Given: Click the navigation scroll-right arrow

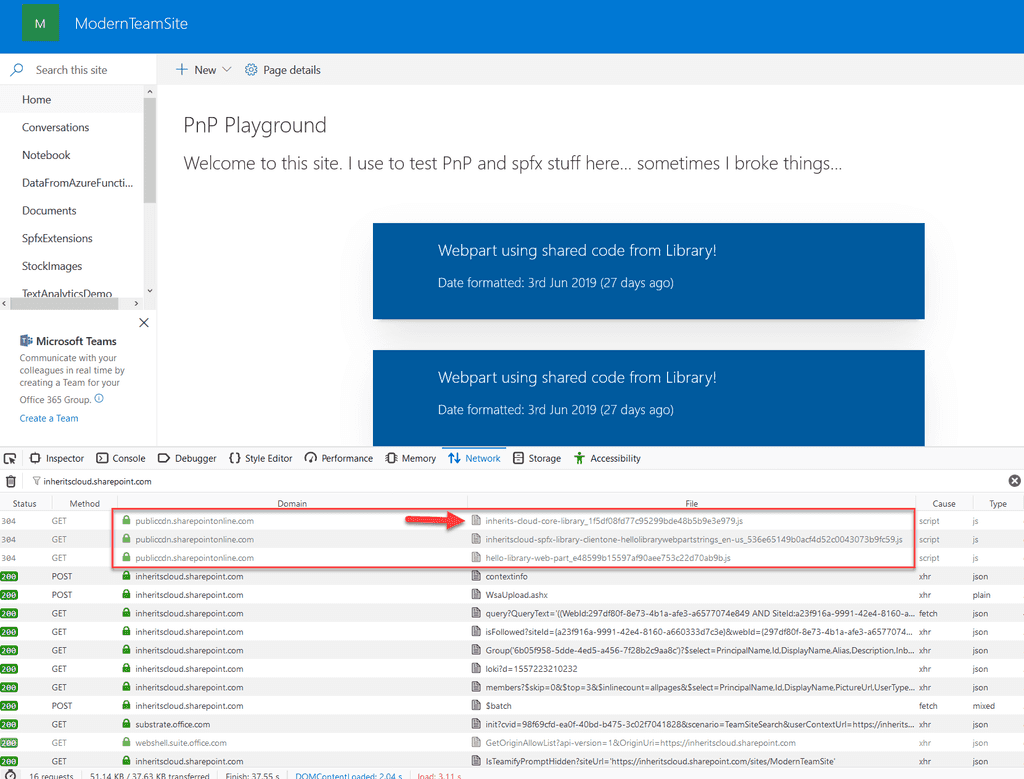Looking at the screenshot, I should [136, 304].
